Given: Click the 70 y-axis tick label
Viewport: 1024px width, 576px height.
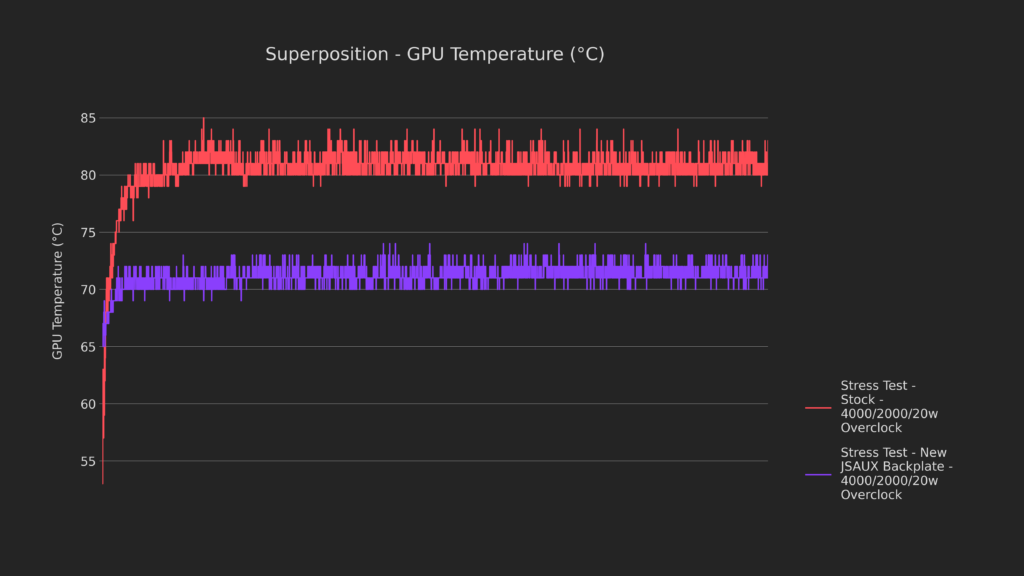Looking at the screenshot, I should (x=87, y=290).
